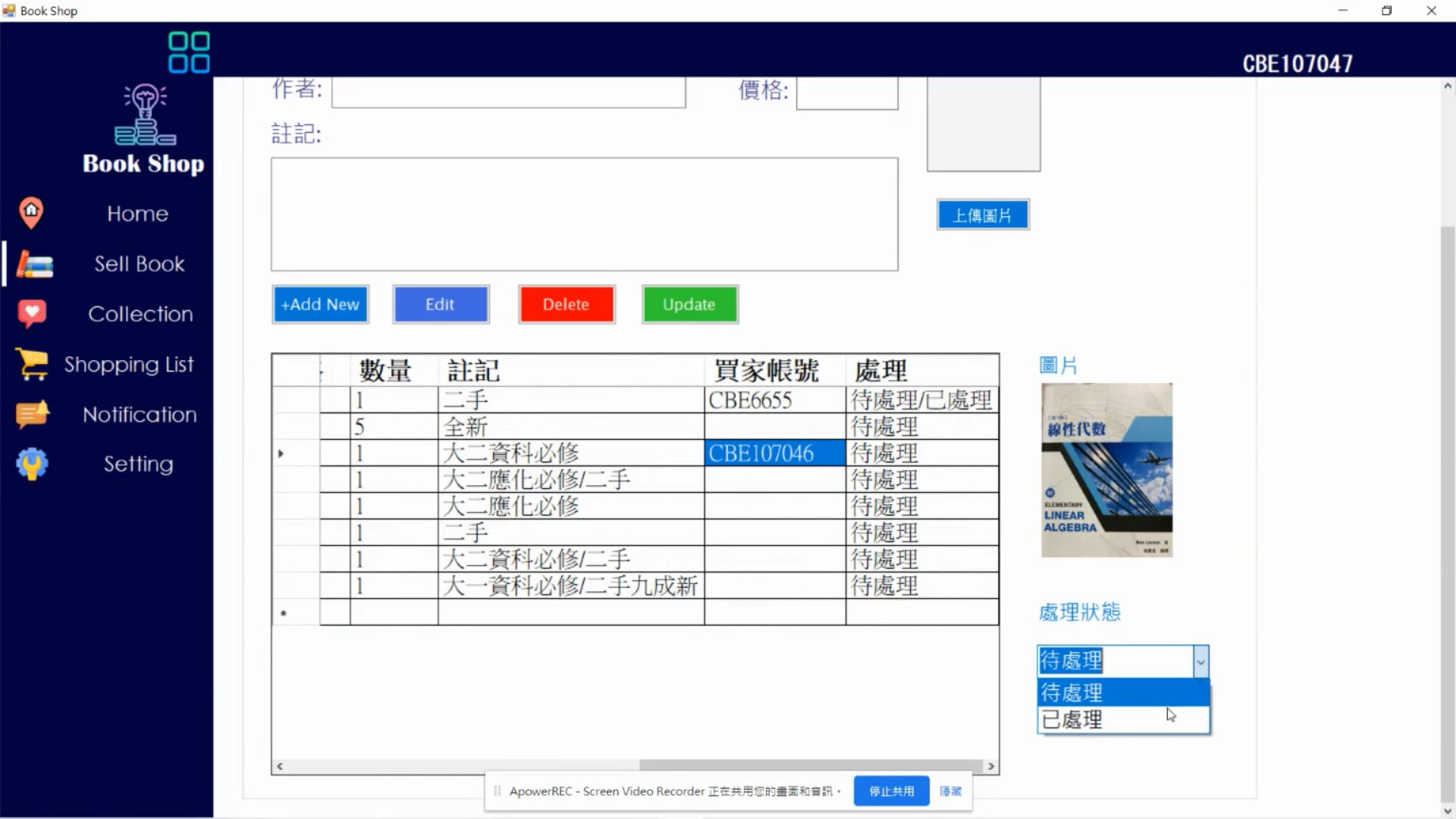
Task: Click the Notification chat icon
Action: 33,415
